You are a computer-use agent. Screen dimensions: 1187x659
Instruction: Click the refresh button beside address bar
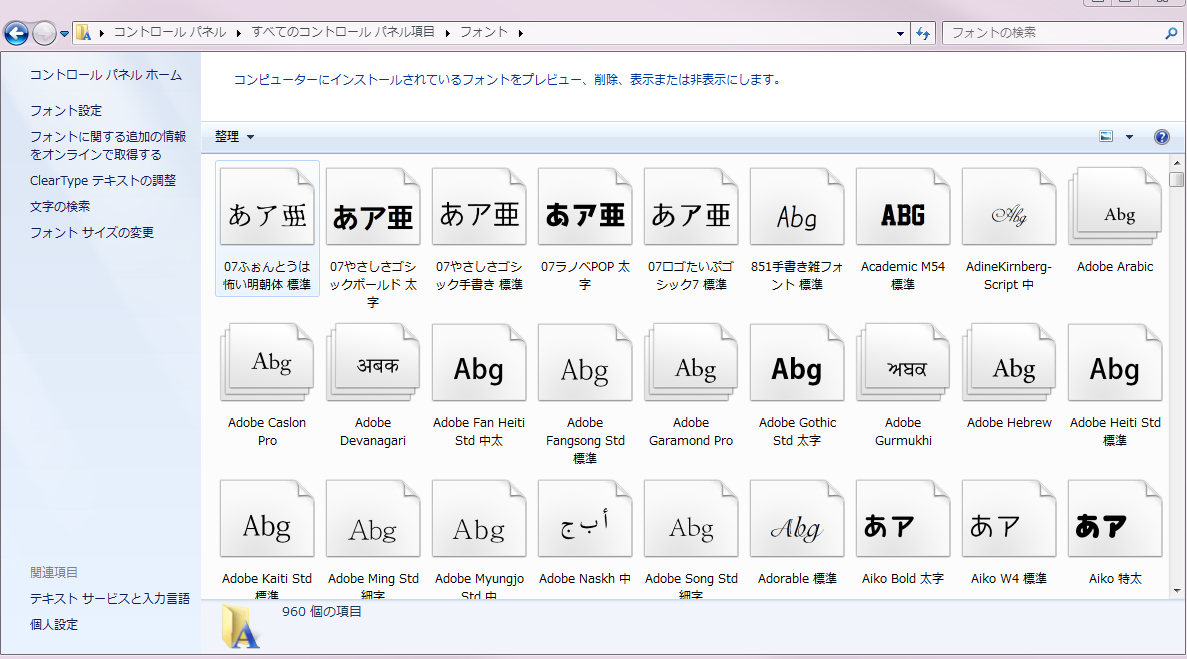pos(923,33)
